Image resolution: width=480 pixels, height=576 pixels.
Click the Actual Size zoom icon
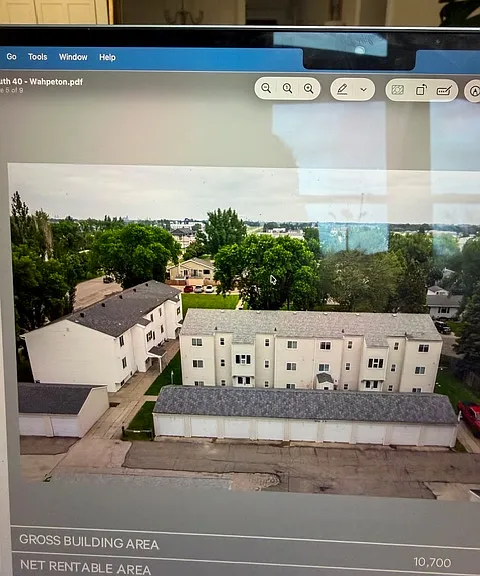pyautogui.click(x=287, y=88)
